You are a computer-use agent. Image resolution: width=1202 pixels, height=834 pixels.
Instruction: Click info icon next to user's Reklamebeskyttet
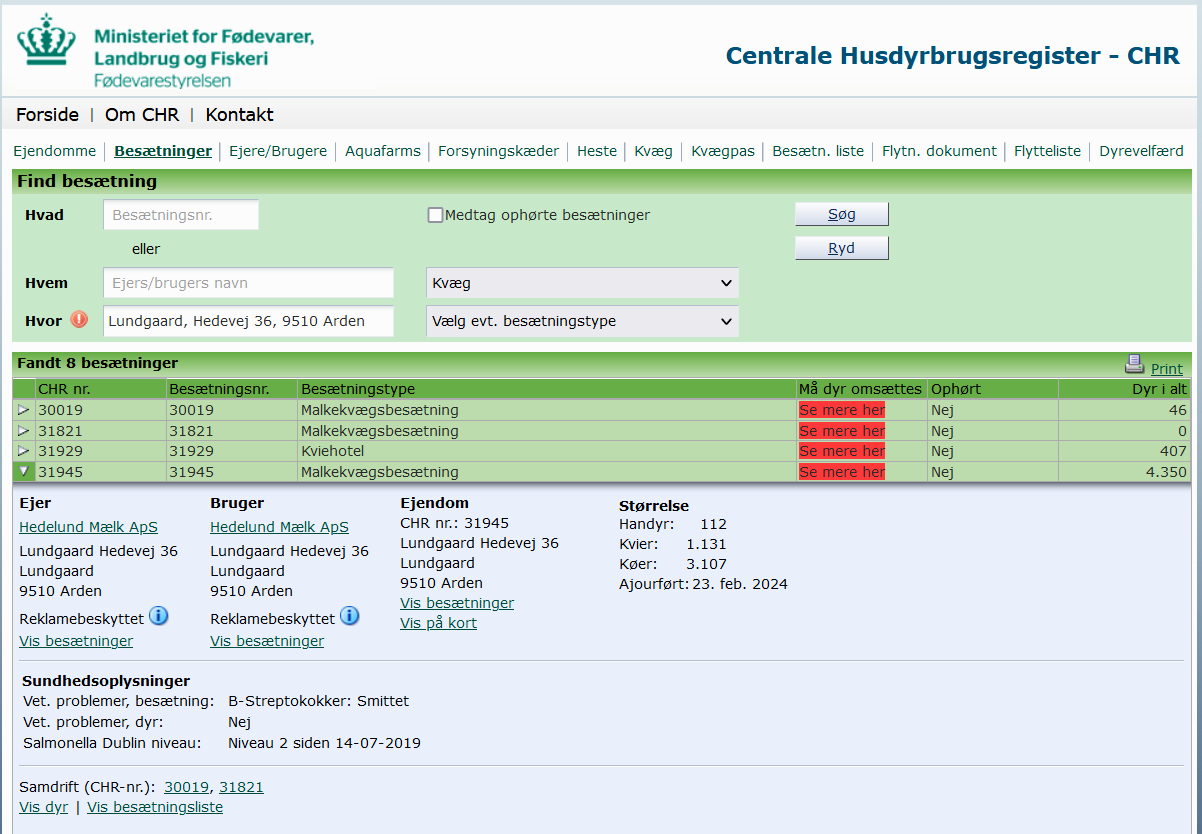coord(349,616)
